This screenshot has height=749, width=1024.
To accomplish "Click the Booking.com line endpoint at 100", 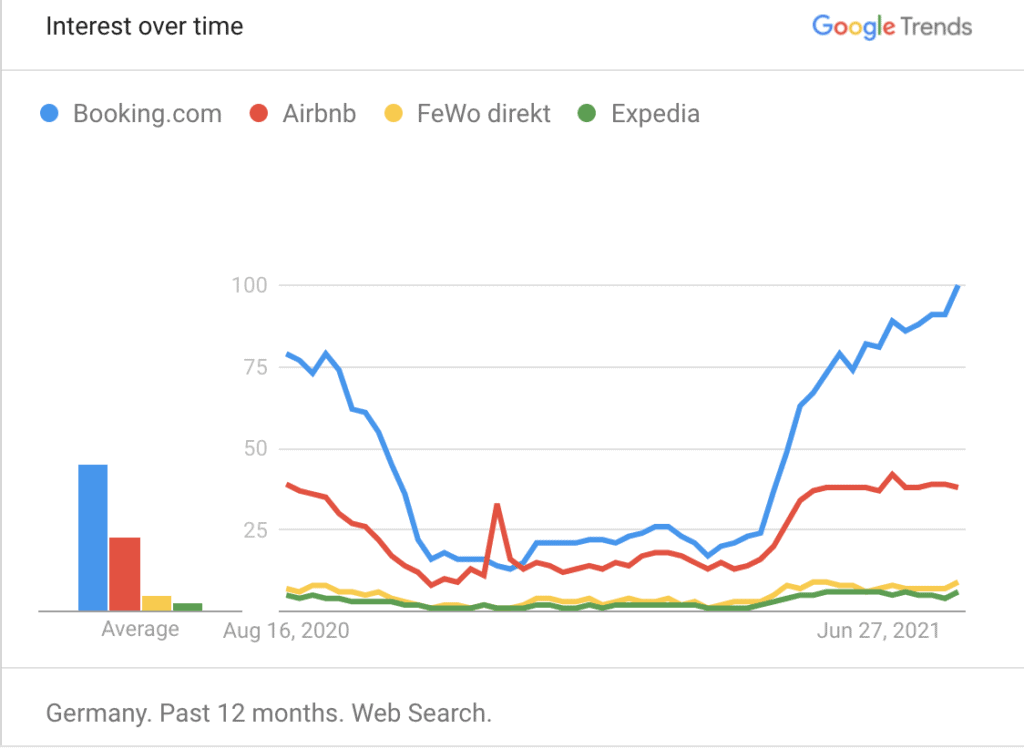I will tap(957, 286).
